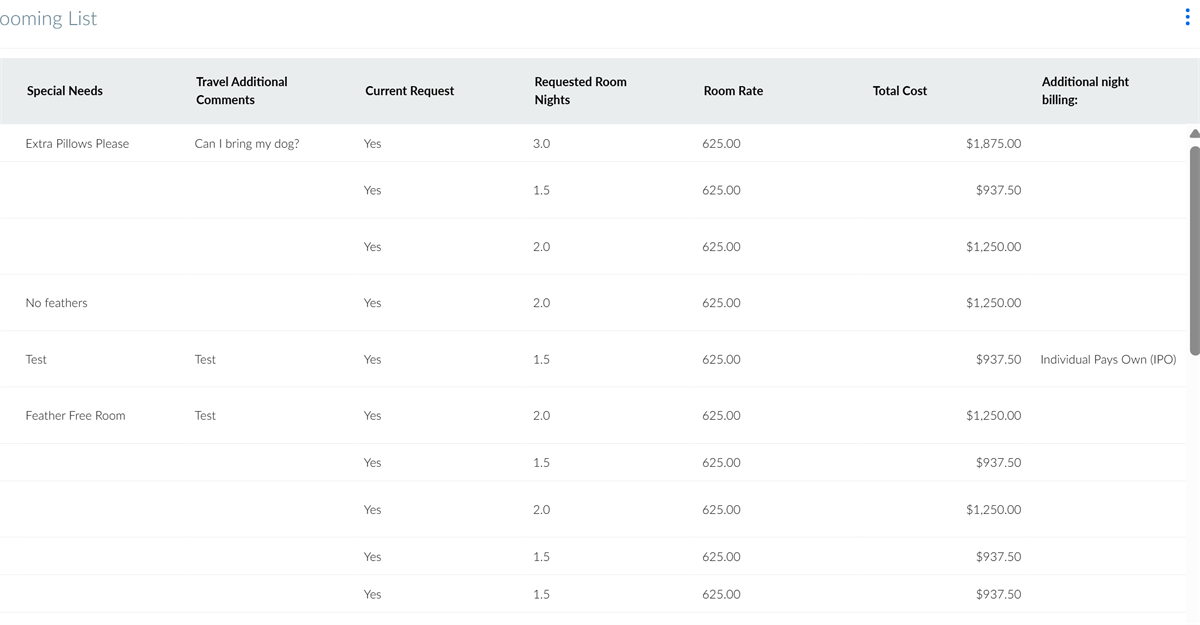Click the Room Rate column header

[733, 91]
